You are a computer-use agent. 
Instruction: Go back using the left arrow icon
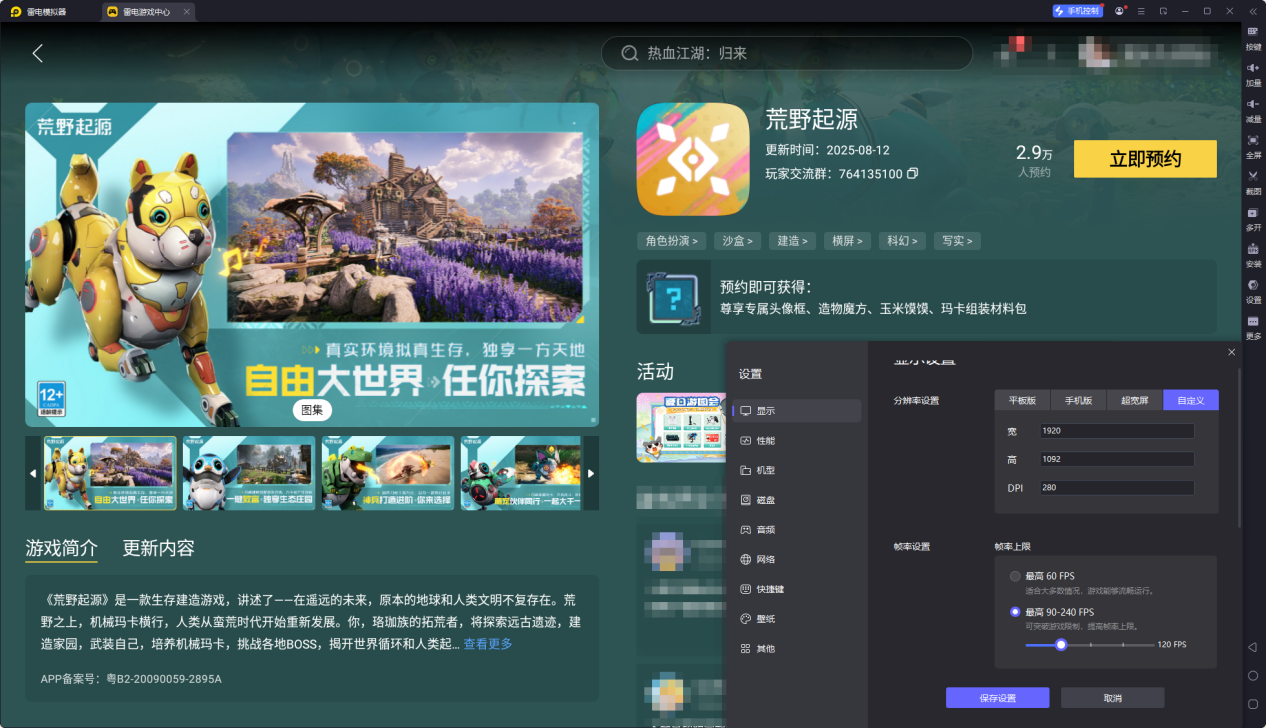(x=38, y=53)
